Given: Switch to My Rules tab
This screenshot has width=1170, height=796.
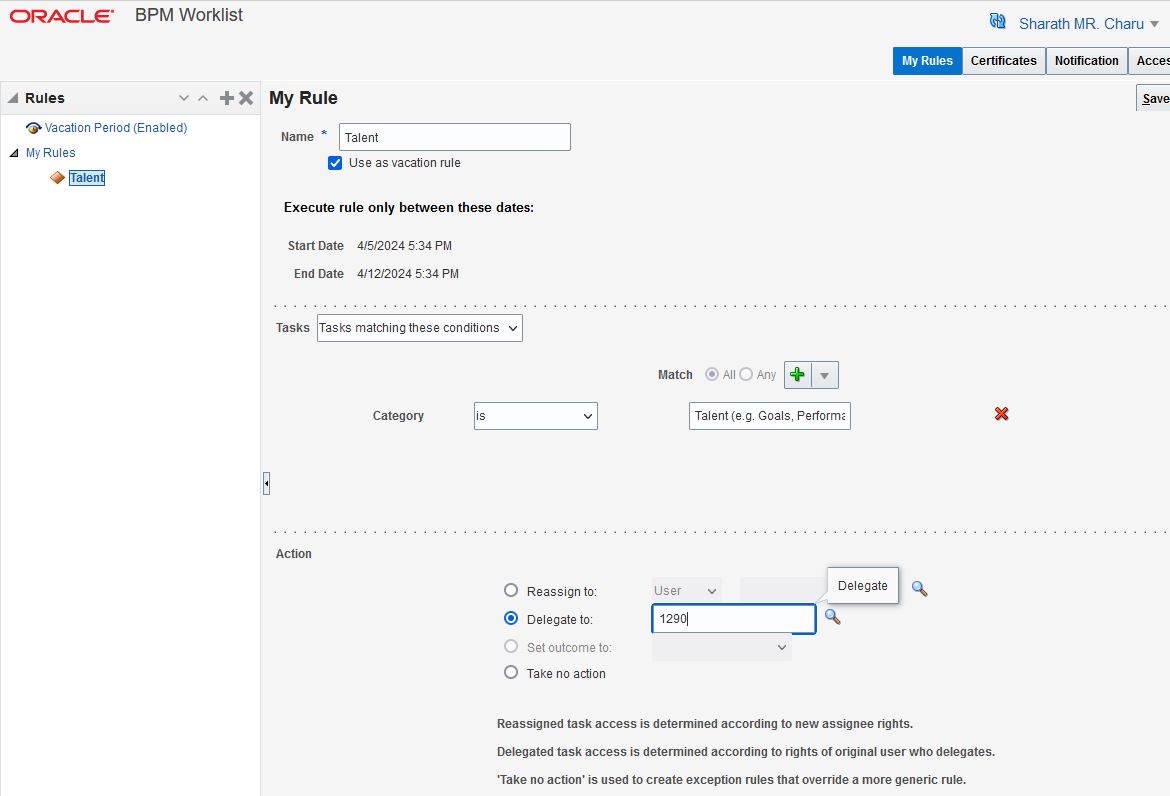Looking at the screenshot, I should (927, 61).
